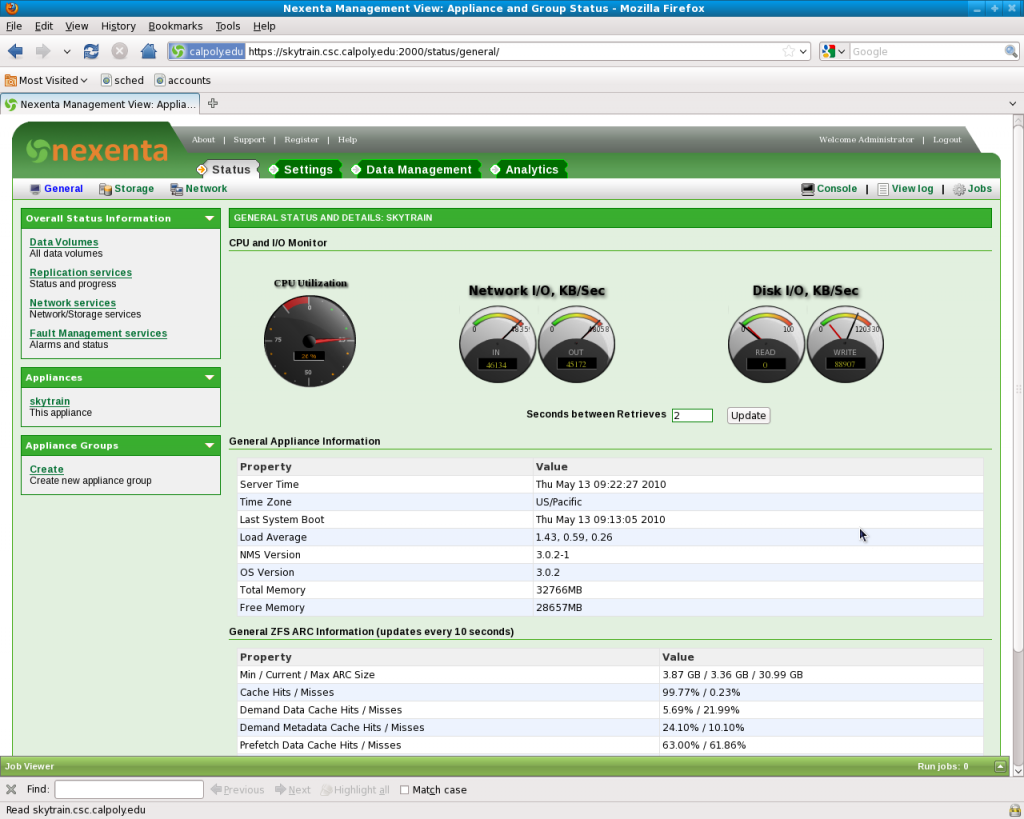The height and width of the screenshot is (819, 1024).
Task: Click the Stop loading icon
Action: point(120,52)
